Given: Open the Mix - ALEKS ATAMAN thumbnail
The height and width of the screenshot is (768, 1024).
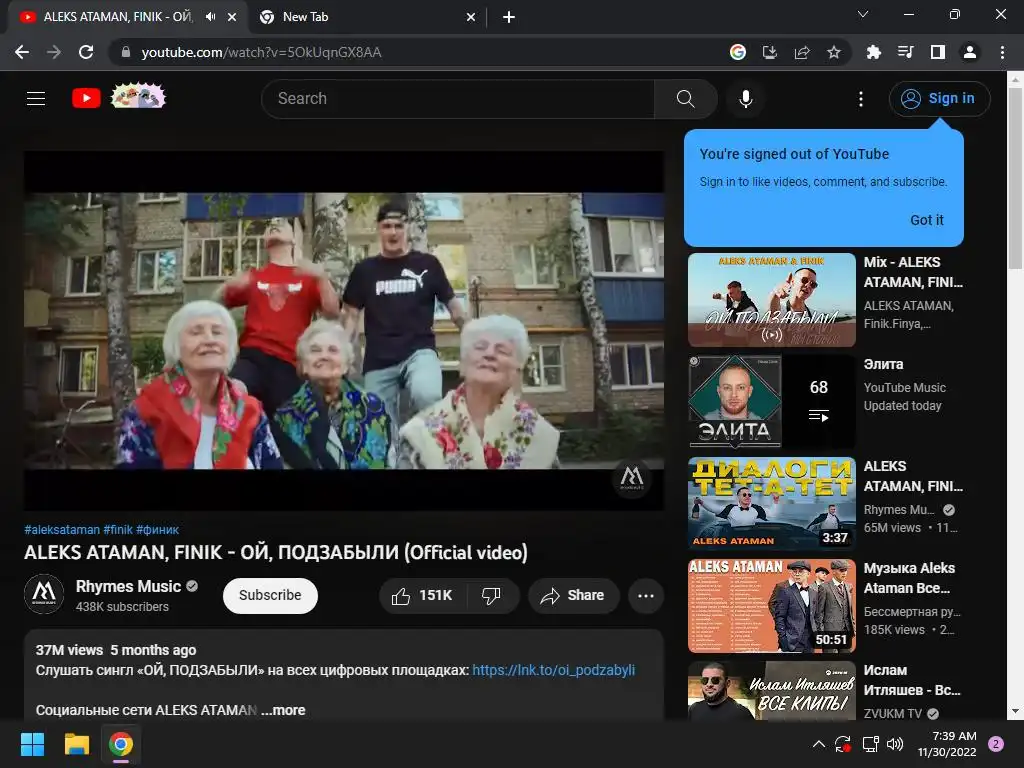Looking at the screenshot, I should [x=771, y=300].
